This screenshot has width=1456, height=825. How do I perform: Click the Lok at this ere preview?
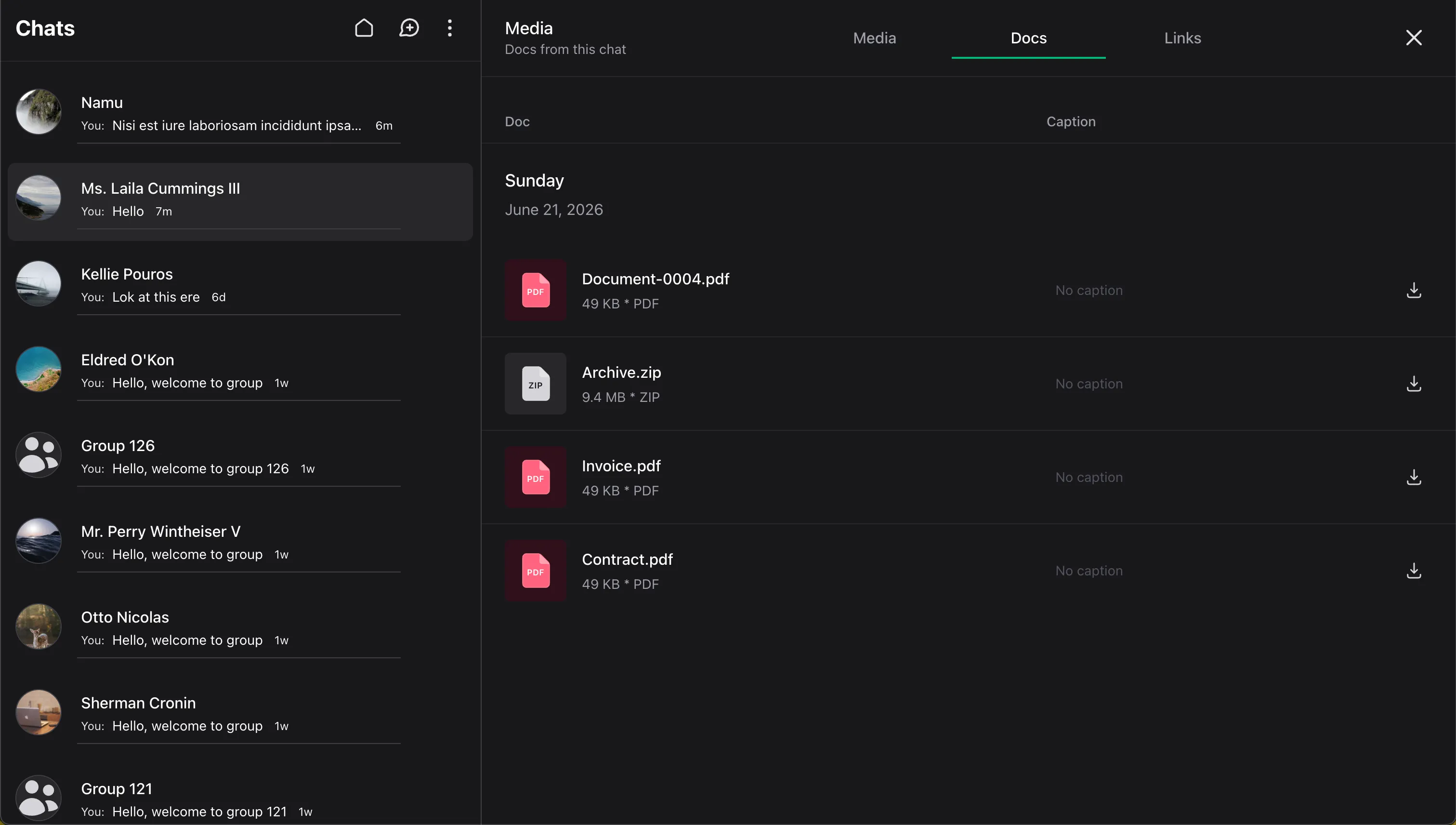point(156,297)
